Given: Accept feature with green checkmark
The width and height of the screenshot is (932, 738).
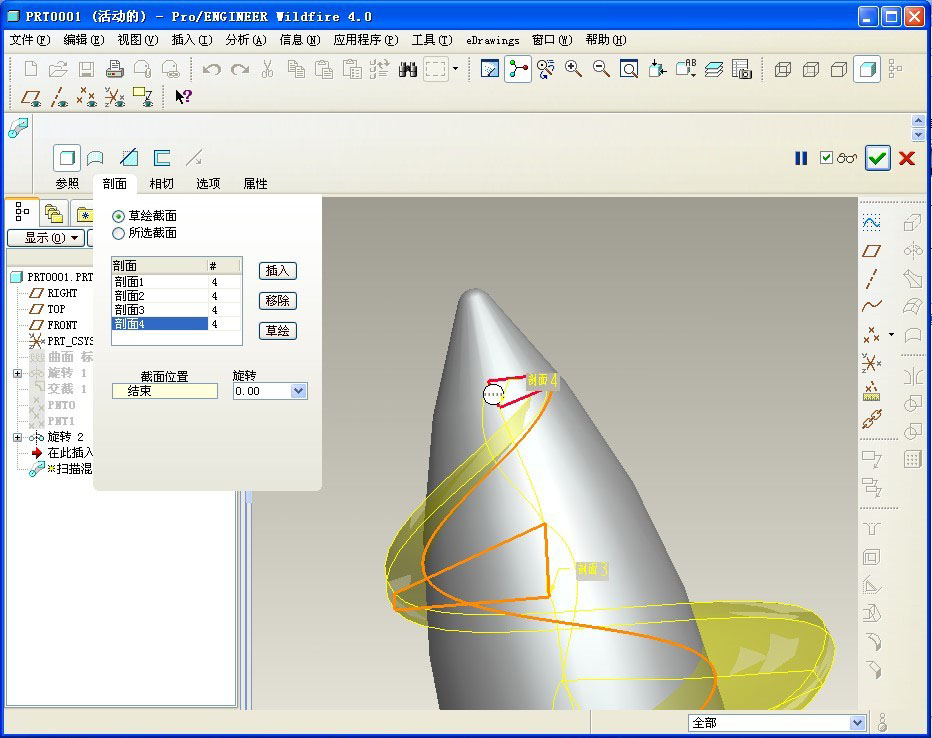Looking at the screenshot, I should click(877, 158).
